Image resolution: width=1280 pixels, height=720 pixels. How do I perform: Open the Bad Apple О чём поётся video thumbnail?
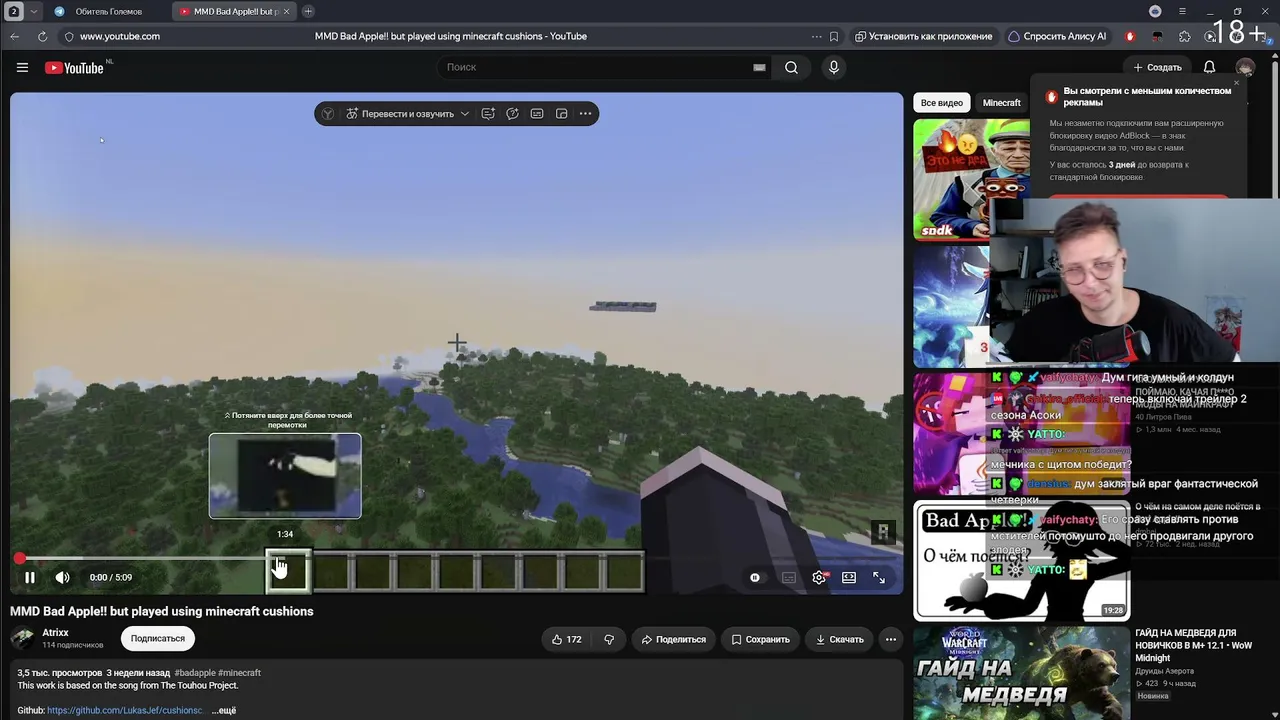[1021, 561]
